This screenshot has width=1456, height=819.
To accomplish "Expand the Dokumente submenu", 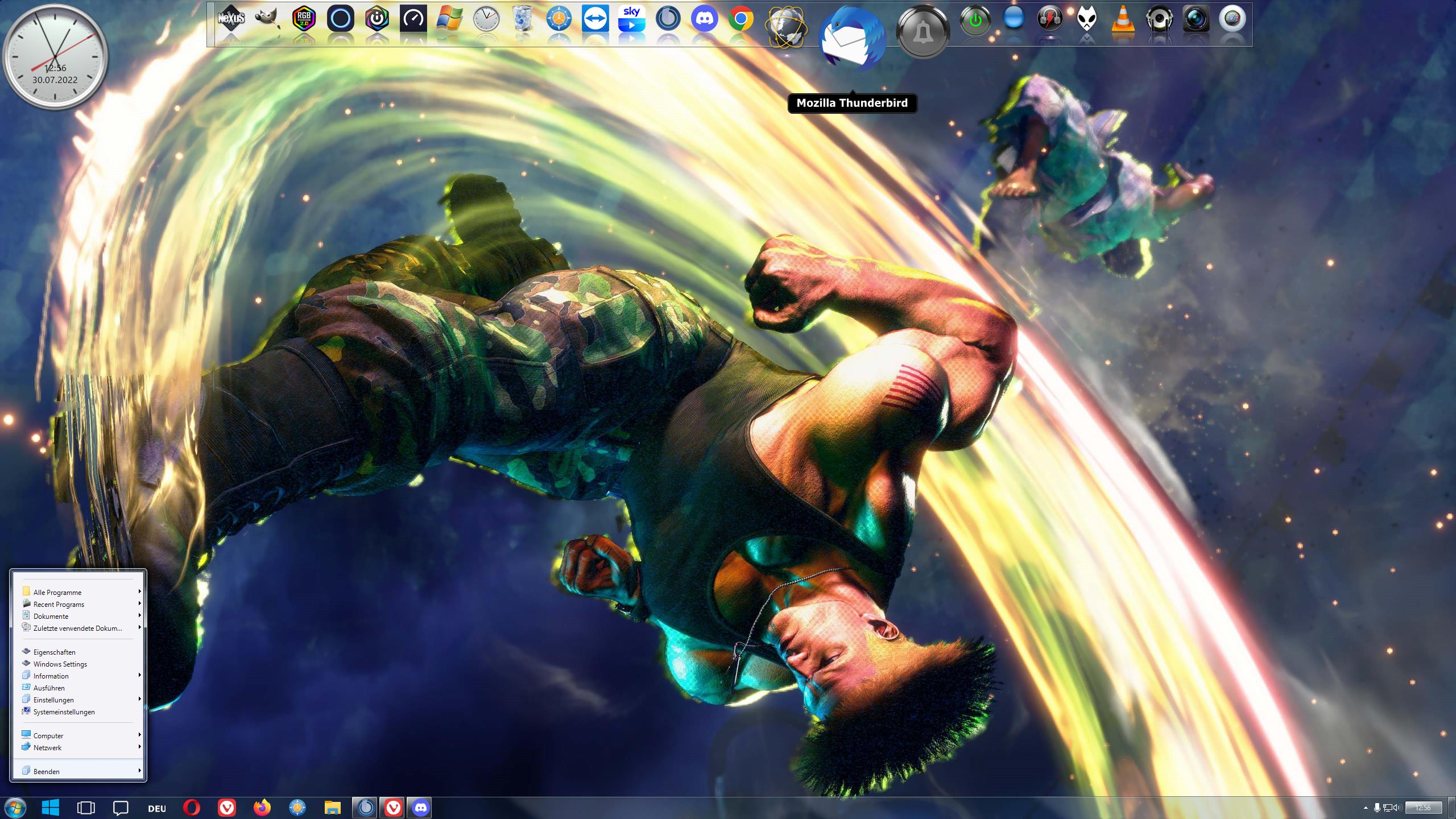I will 51,616.
